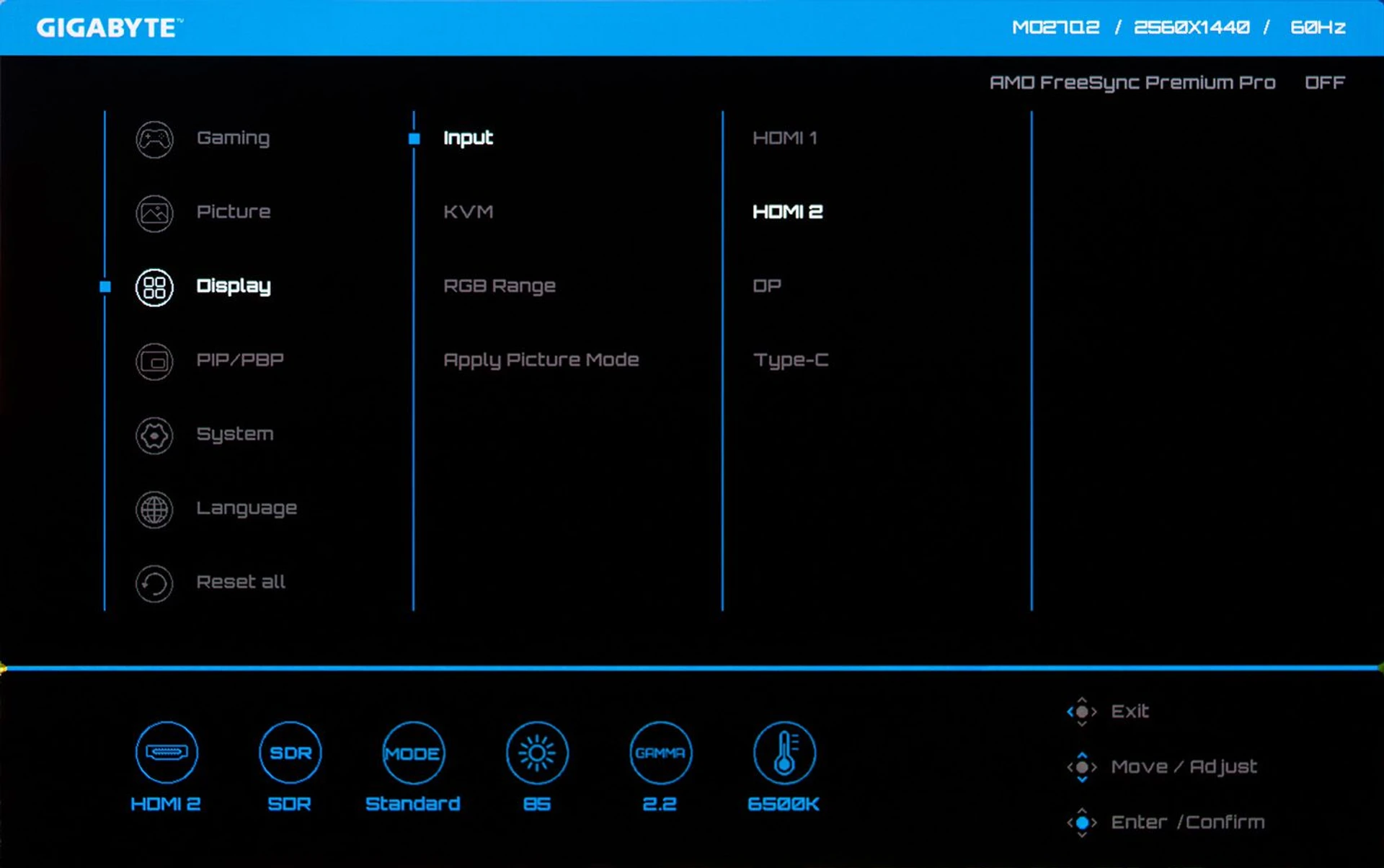Select the Display menu entry
1384x868 pixels.
click(x=234, y=286)
